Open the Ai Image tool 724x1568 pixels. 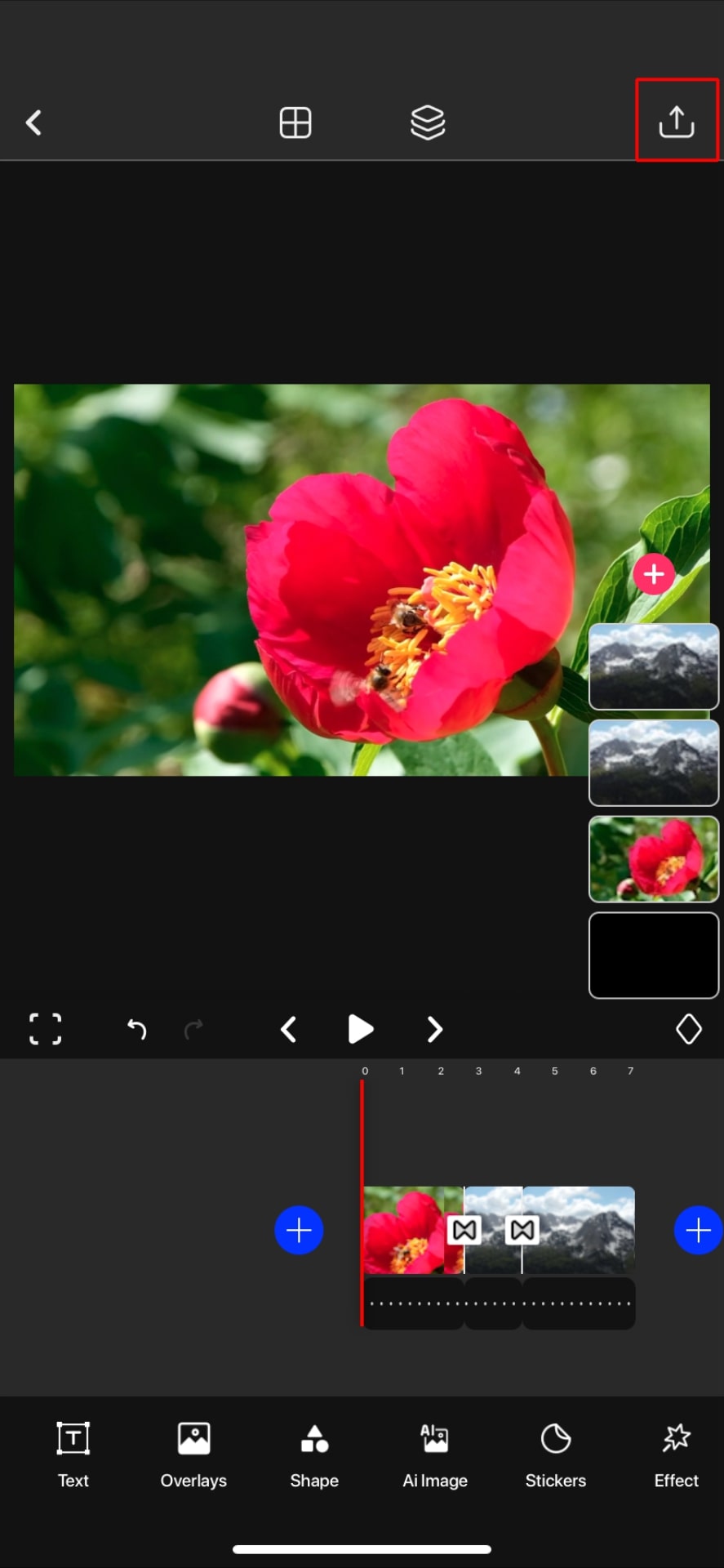[435, 1454]
